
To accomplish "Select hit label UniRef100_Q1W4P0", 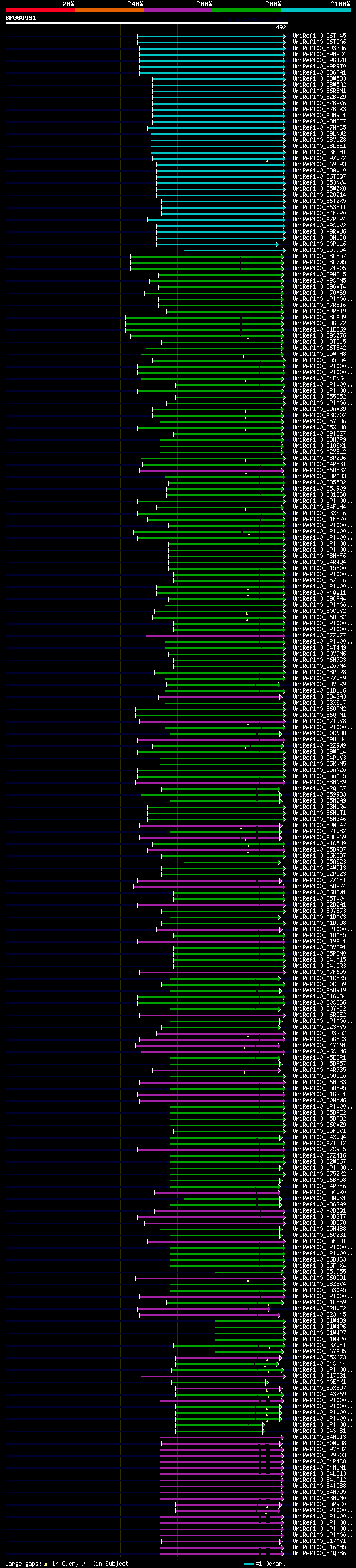I will pyautogui.click(x=319, y=1340).
